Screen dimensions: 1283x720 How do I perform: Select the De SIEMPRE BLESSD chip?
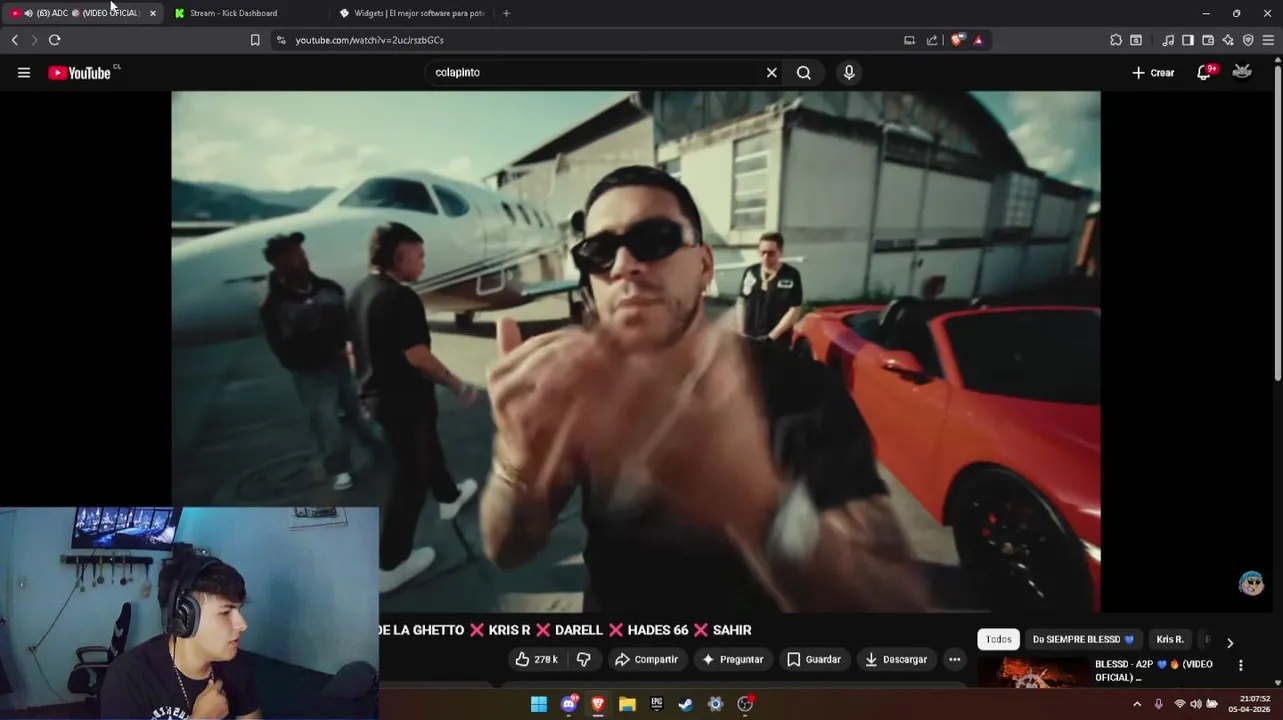point(1083,639)
